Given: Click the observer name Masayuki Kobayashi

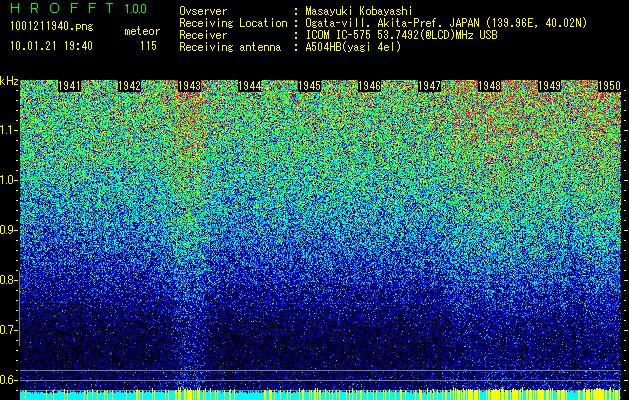Looking at the screenshot, I should click(x=359, y=11).
